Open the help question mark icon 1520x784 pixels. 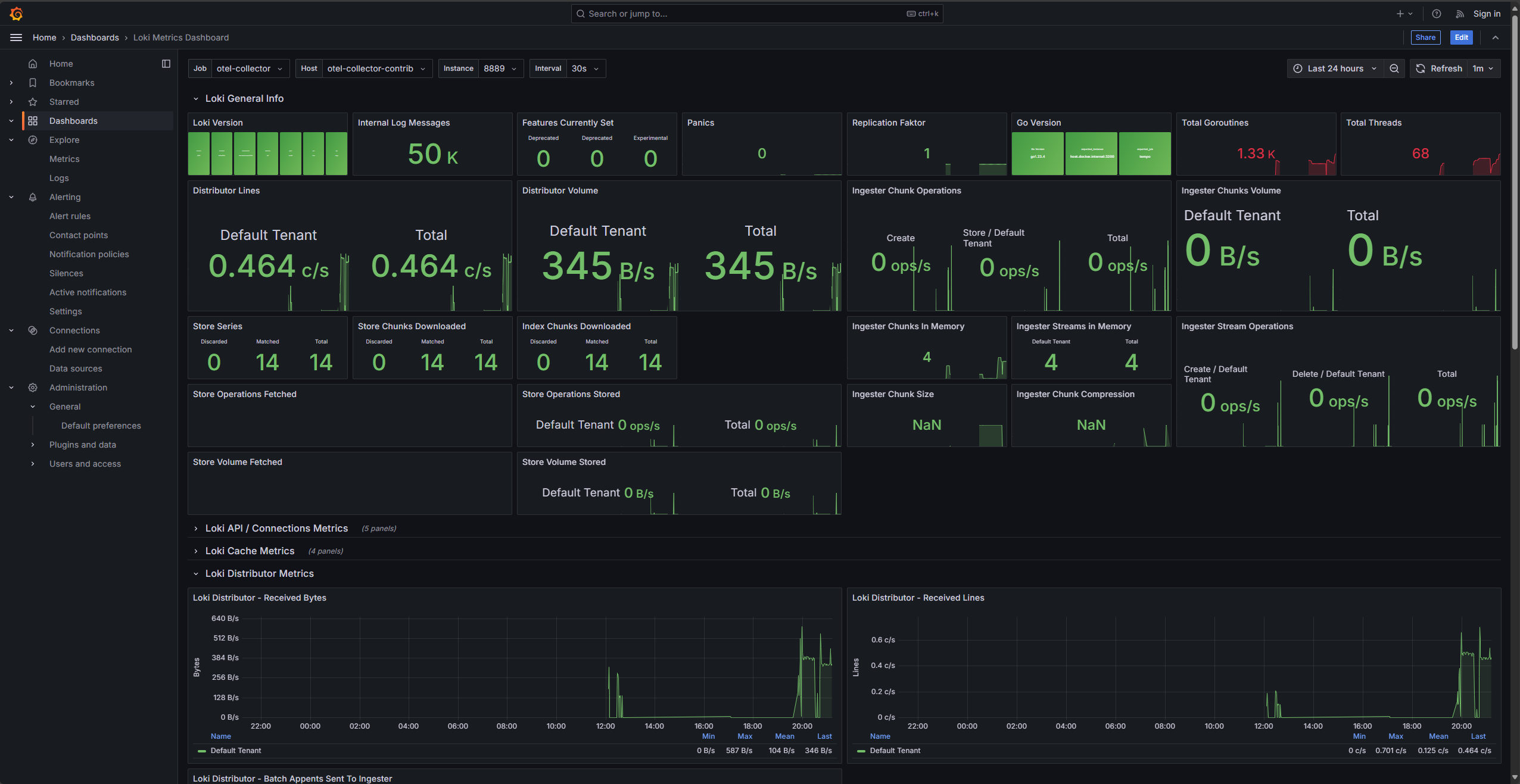tap(1437, 14)
